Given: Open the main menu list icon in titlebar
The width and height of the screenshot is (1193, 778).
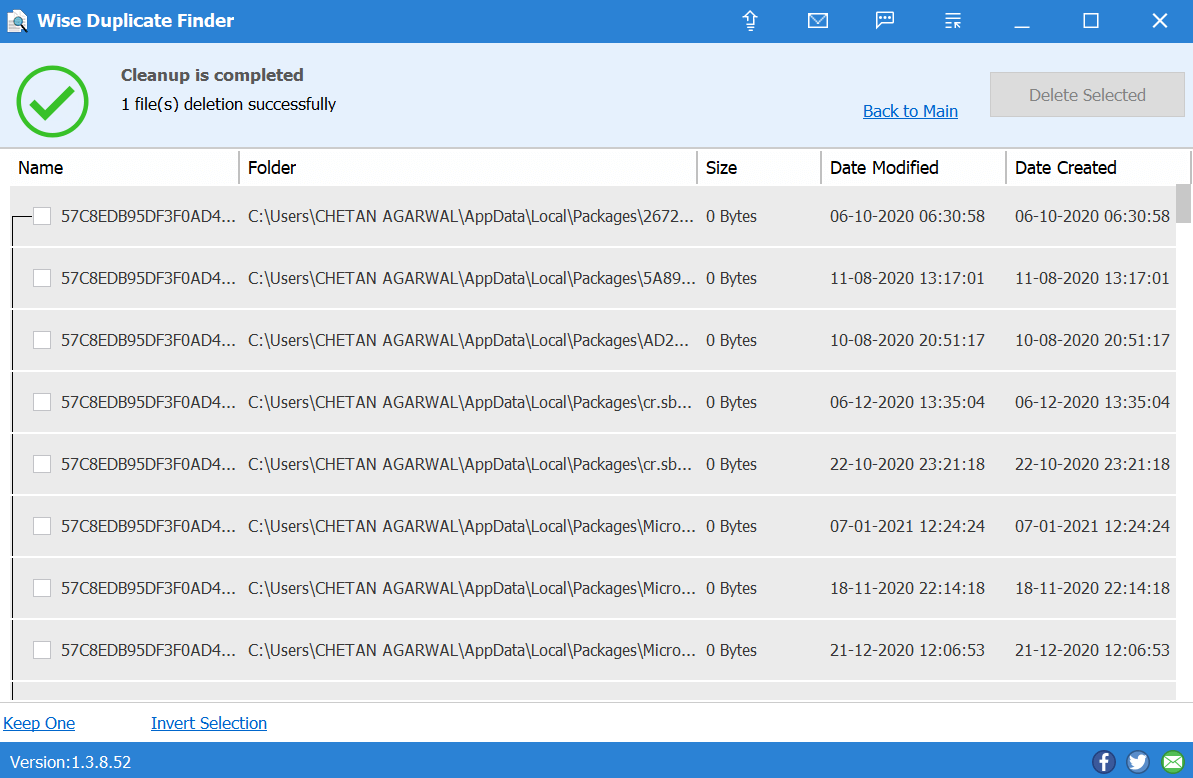Looking at the screenshot, I should click(x=952, y=20).
